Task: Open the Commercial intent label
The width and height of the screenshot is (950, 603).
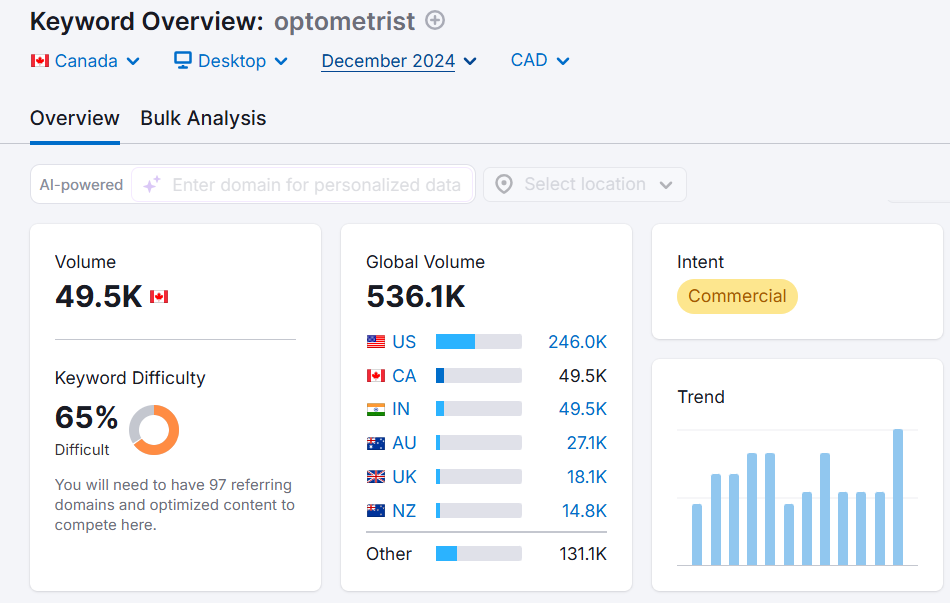Action: tap(737, 296)
